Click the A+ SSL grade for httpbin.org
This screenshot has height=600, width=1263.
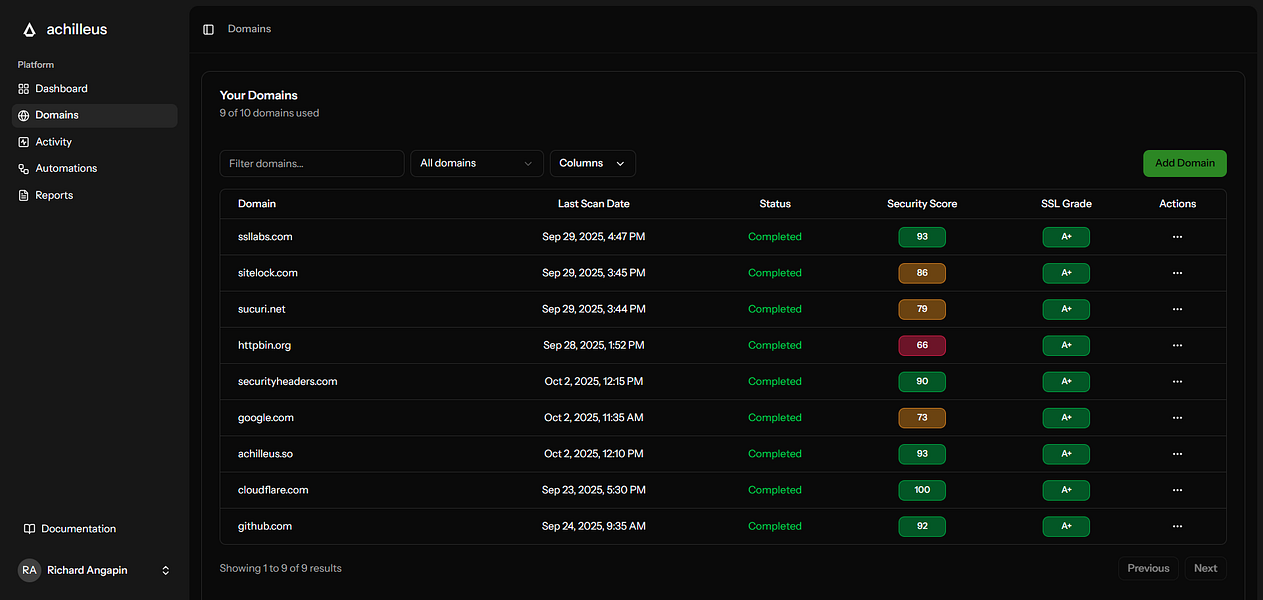click(x=1066, y=345)
